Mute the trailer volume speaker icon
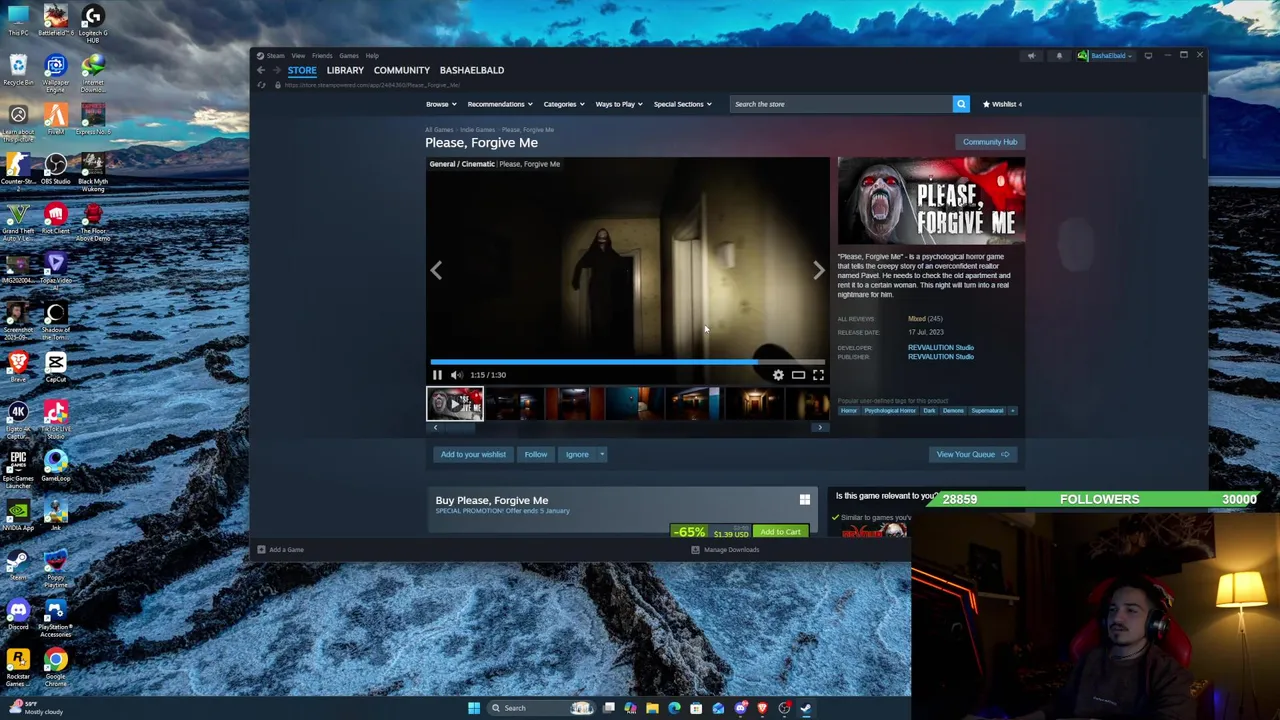Viewport: 1280px width, 720px height. (457, 375)
